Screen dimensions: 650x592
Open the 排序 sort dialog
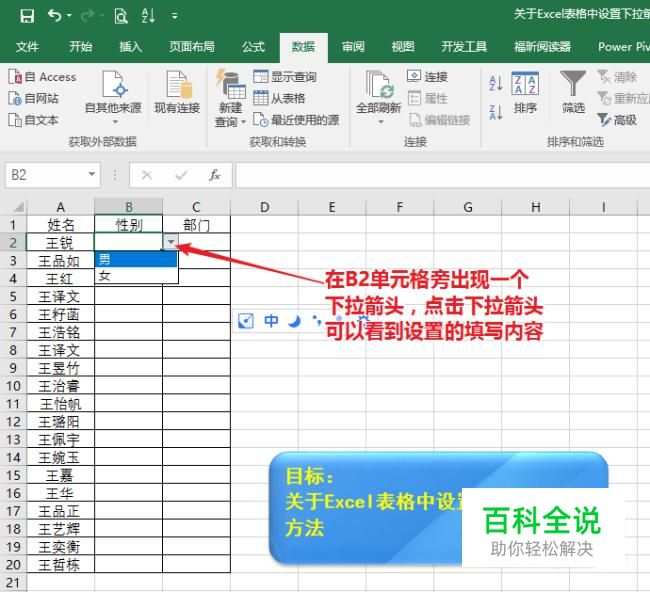[x=525, y=92]
